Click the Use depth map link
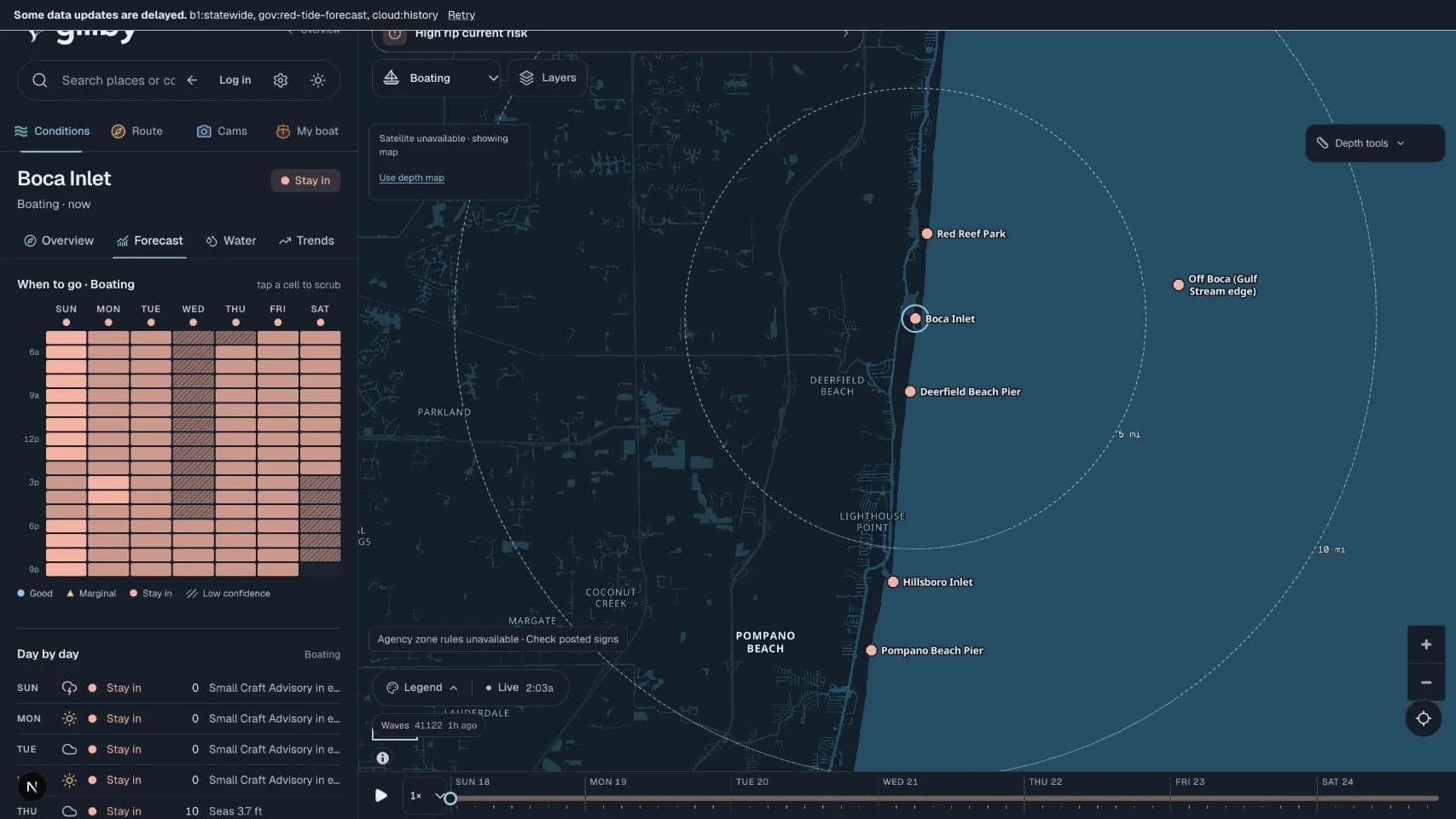 click(x=411, y=177)
